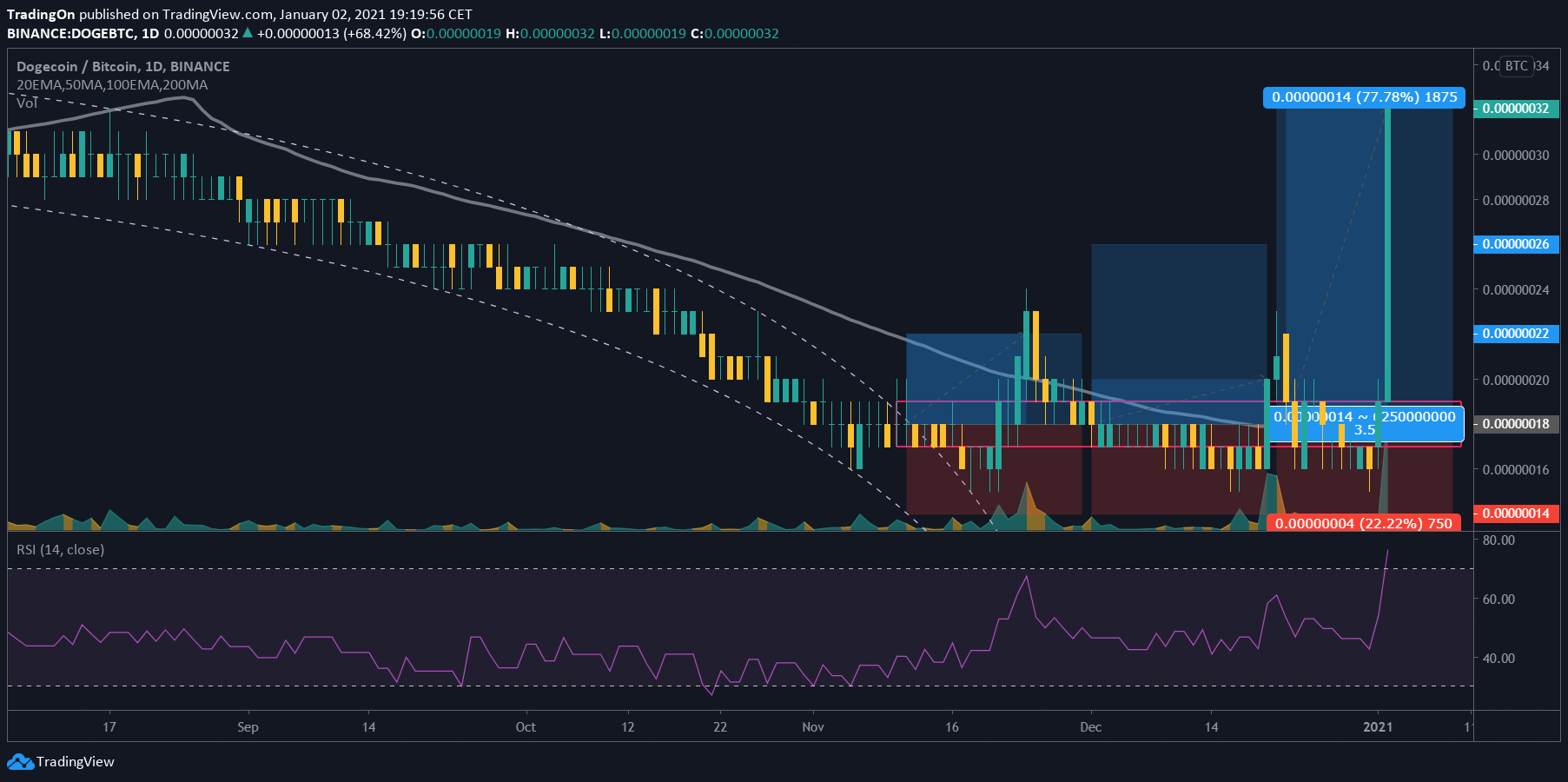This screenshot has width=1568, height=782.
Task: Click the BTC currency label on the price axis
Action: click(1516, 66)
